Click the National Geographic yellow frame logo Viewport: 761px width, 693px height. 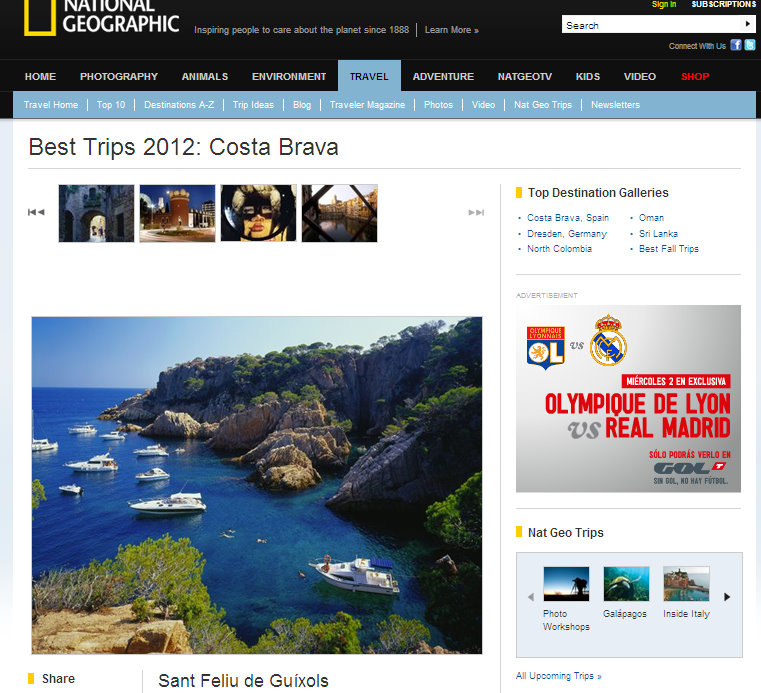coord(40,17)
